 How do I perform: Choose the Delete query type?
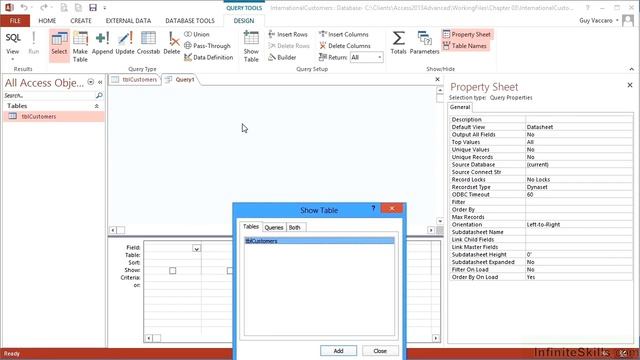[172, 43]
